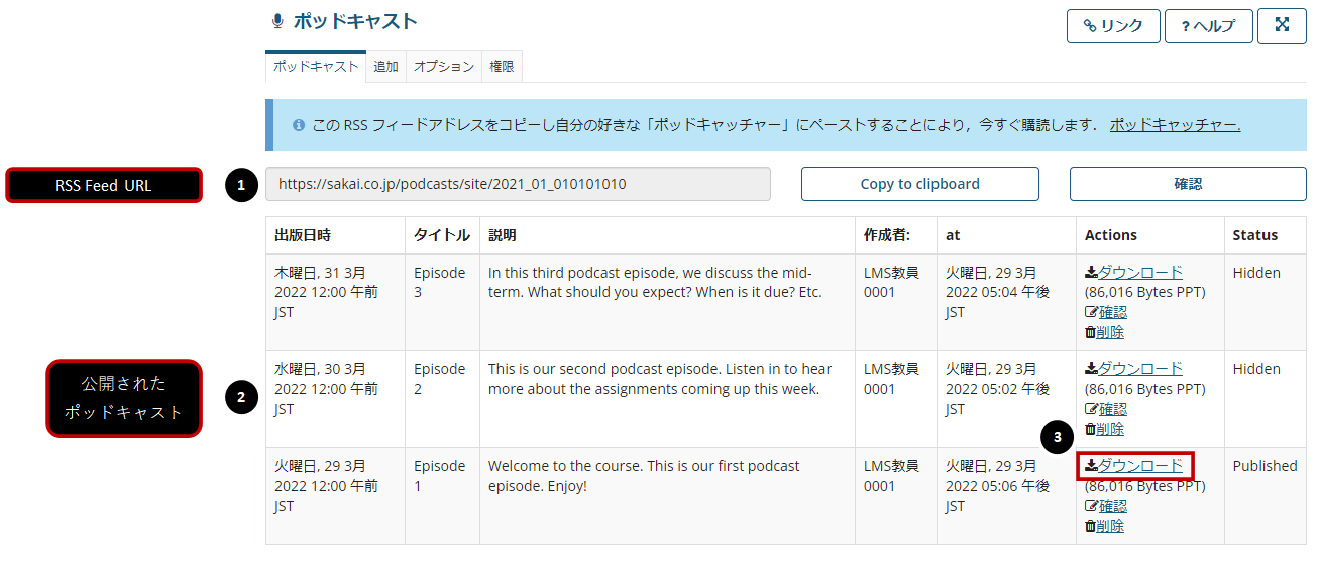This screenshot has height=572, width=1320.
Task: Click trash icon for Episode 1
Action: (1090, 526)
